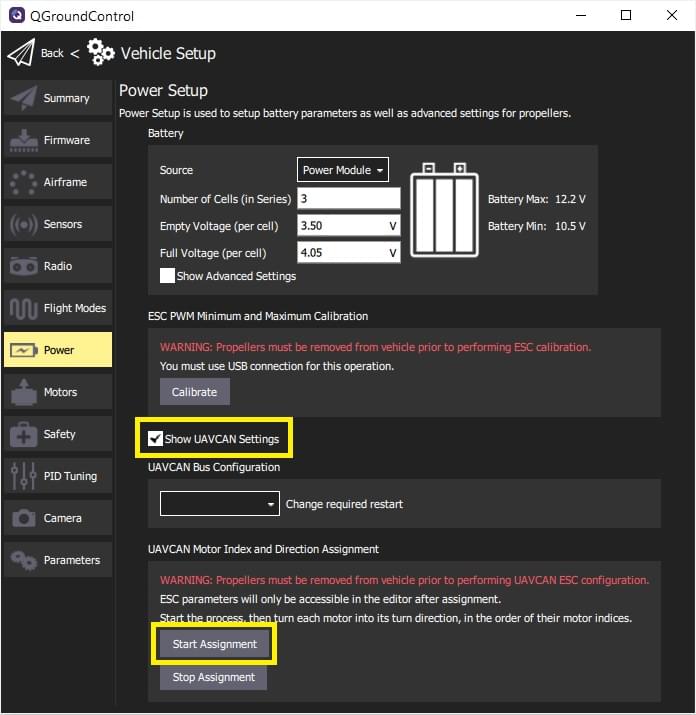The height and width of the screenshot is (715, 696).
Task: Select the Safety setup page
Action: pyautogui.click(x=58, y=434)
